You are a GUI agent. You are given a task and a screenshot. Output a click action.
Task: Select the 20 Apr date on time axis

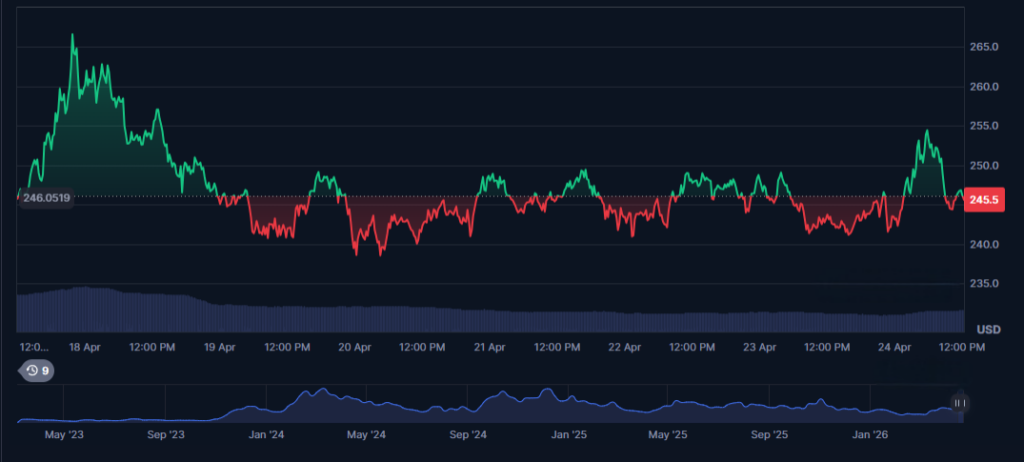point(355,347)
